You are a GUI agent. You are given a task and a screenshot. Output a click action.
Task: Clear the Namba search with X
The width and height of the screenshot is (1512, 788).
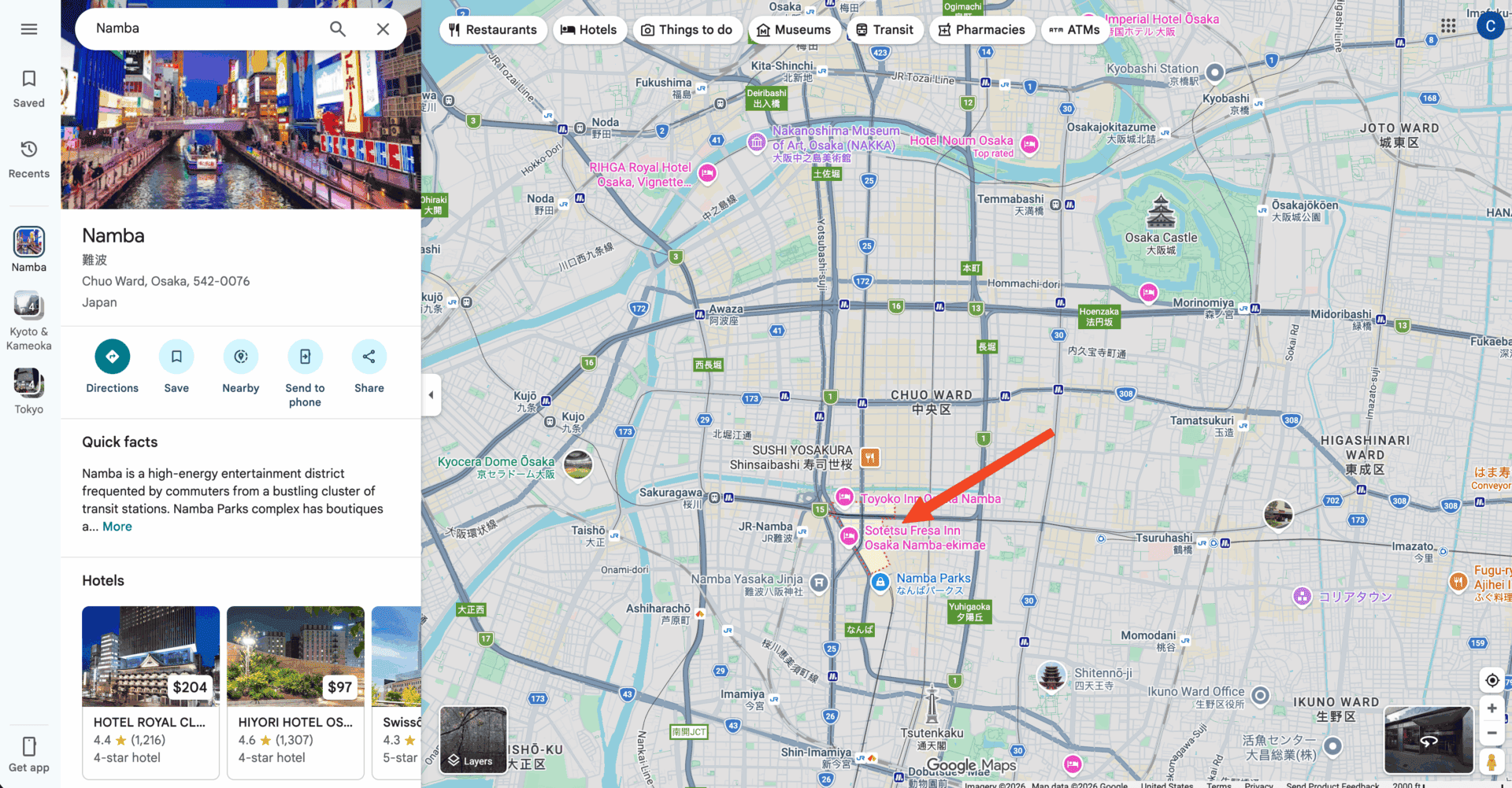[x=383, y=29]
